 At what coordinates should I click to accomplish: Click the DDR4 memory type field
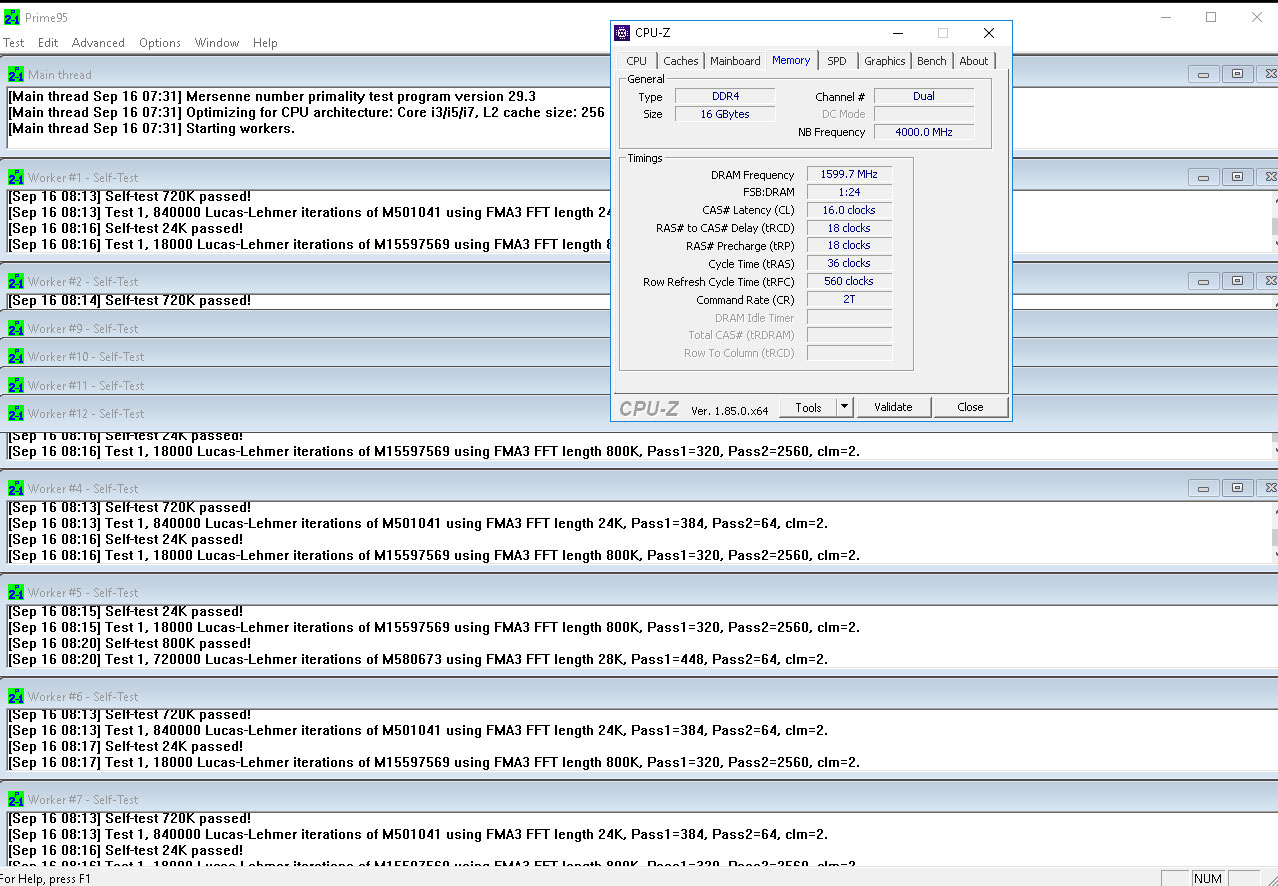tap(725, 97)
